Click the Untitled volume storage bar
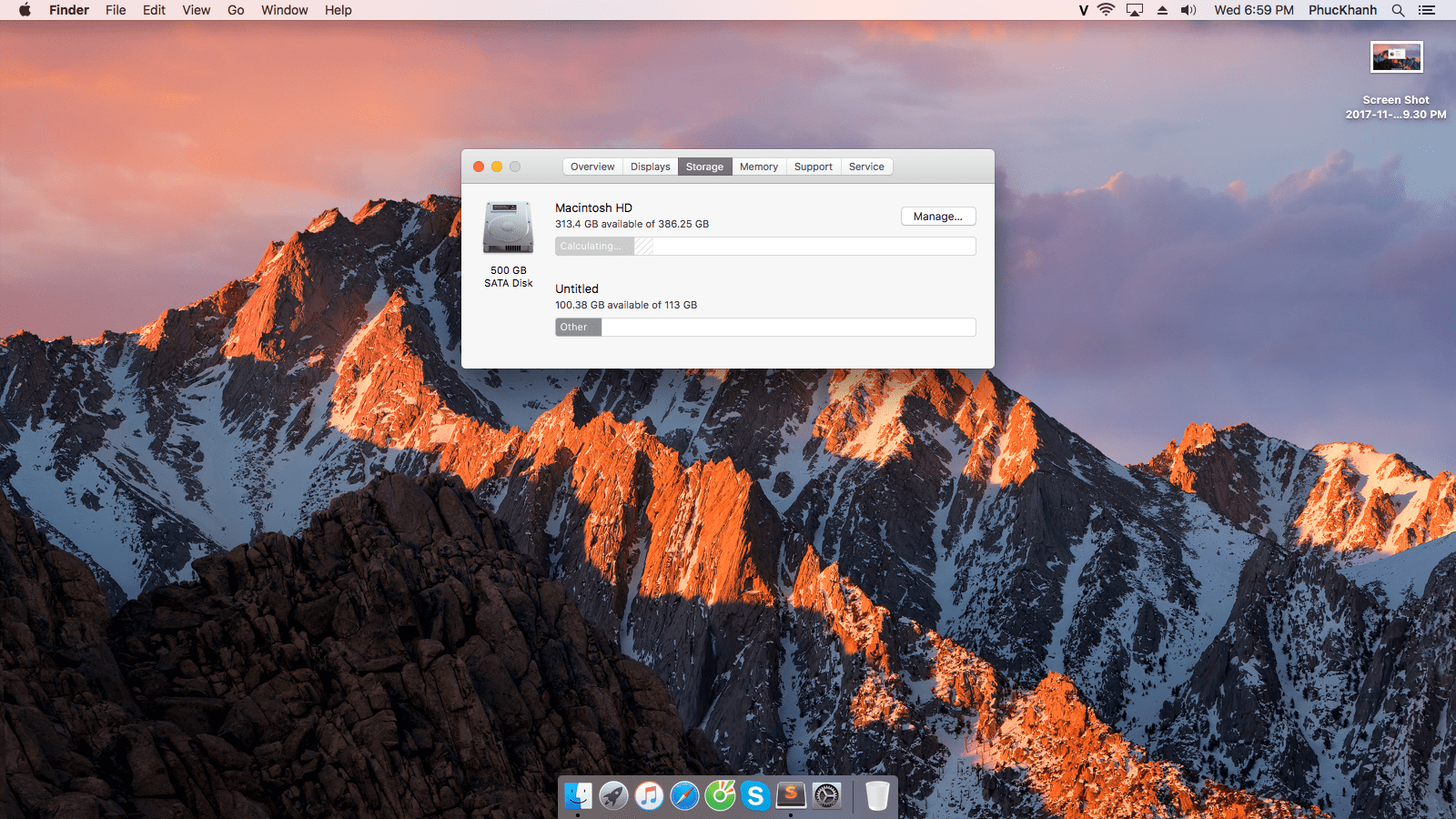 (764, 328)
